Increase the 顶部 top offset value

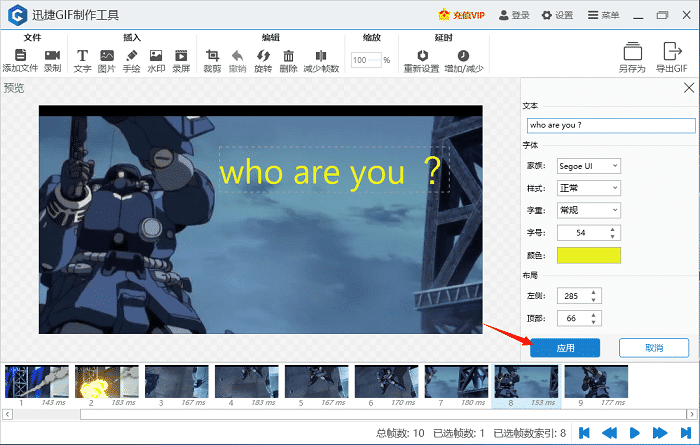point(593,315)
